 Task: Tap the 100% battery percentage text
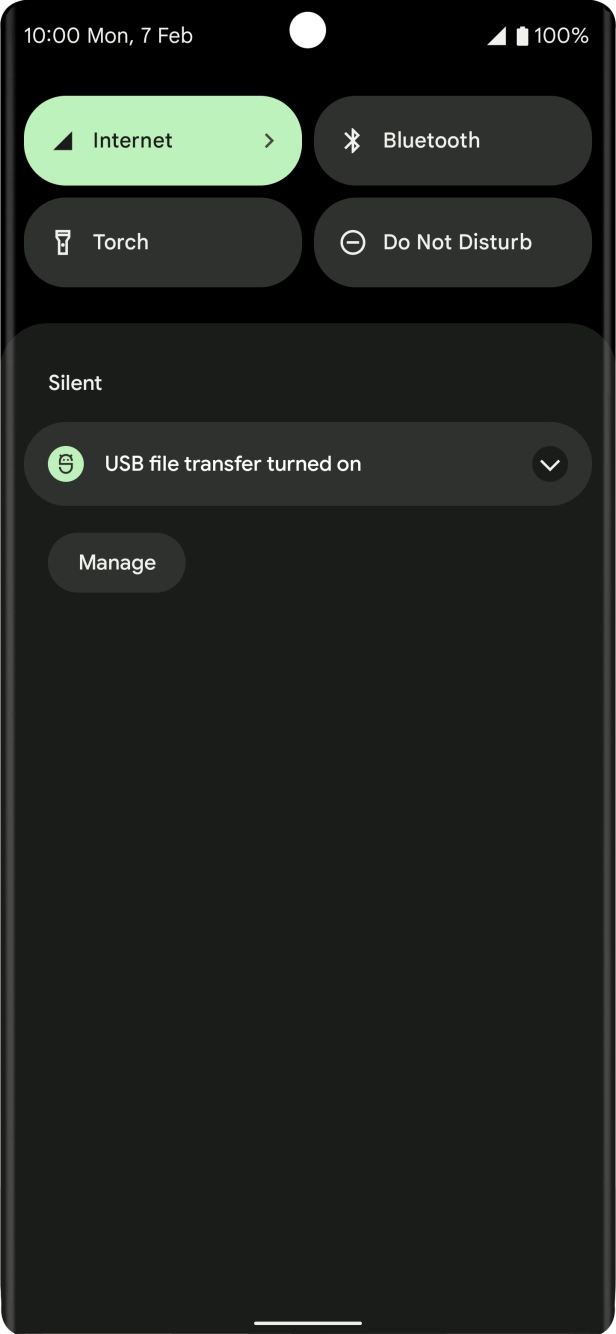(561, 36)
